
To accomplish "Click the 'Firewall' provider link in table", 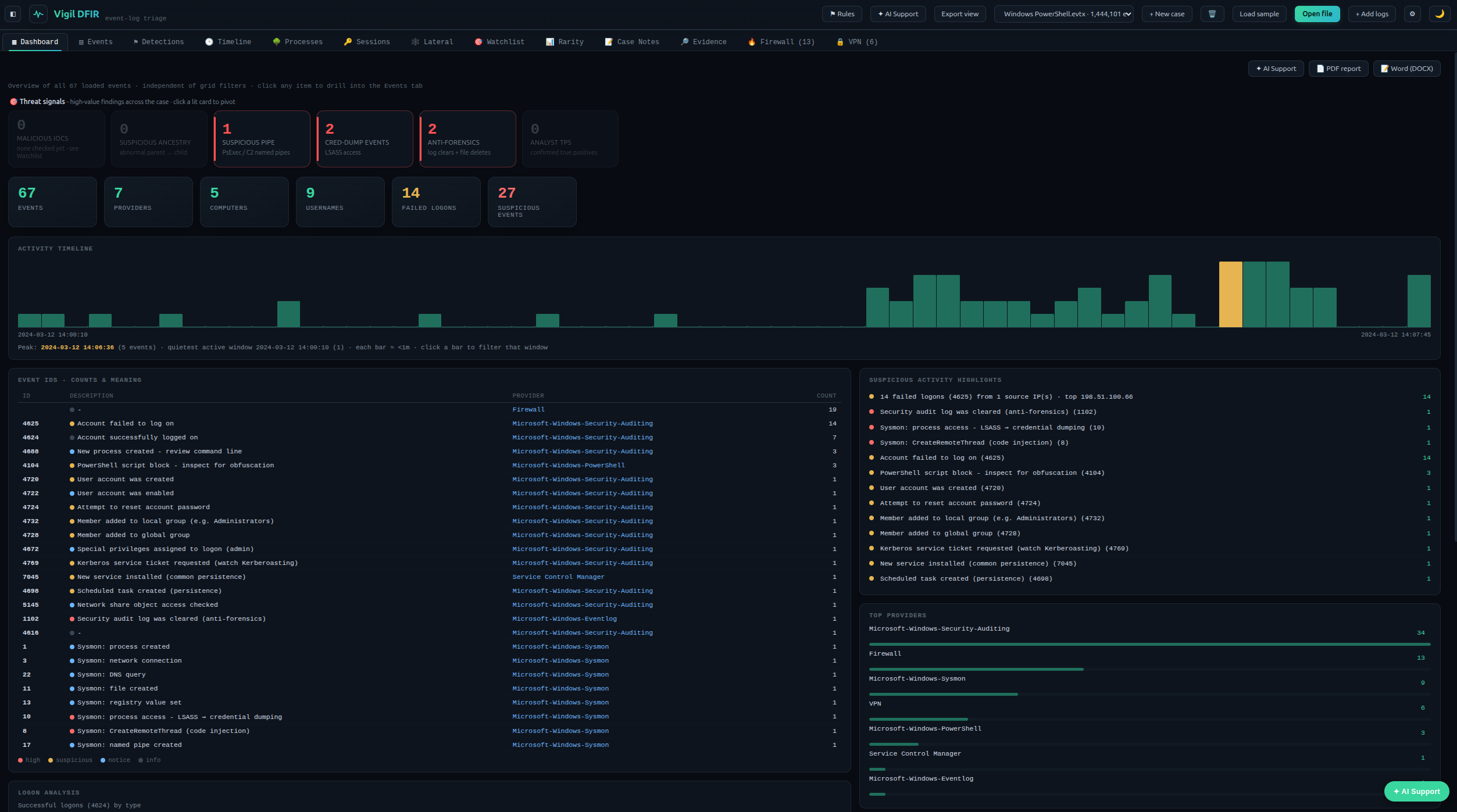I will pyautogui.click(x=528, y=410).
